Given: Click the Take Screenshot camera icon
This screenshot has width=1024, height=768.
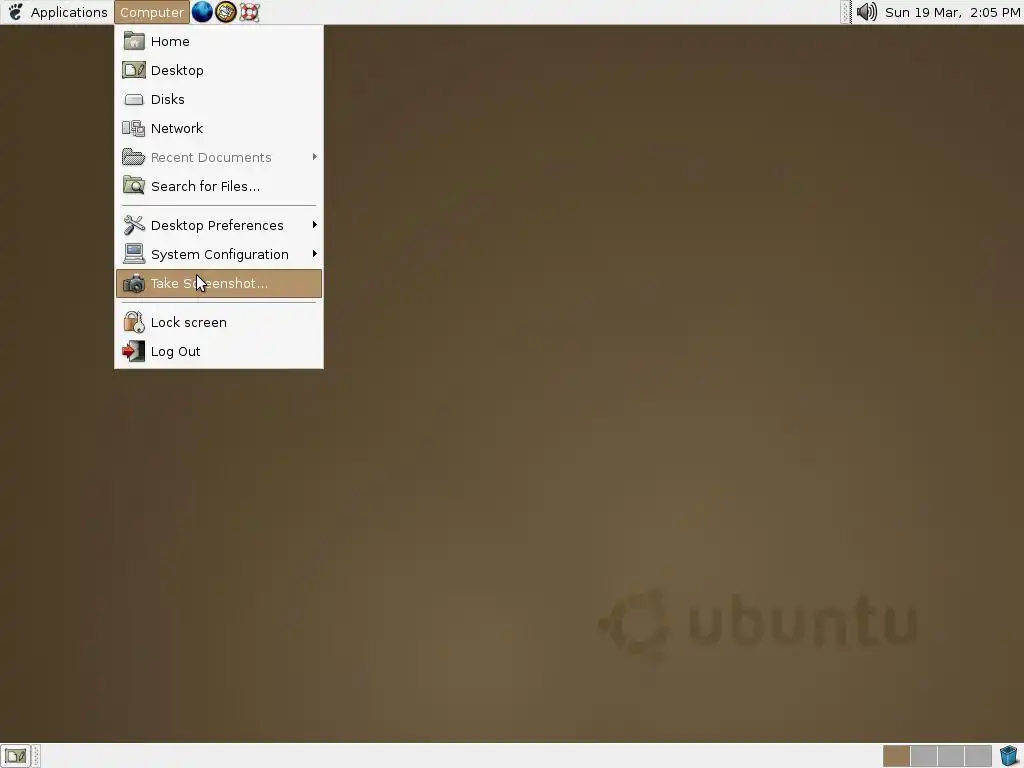Looking at the screenshot, I should click(134, 283).
